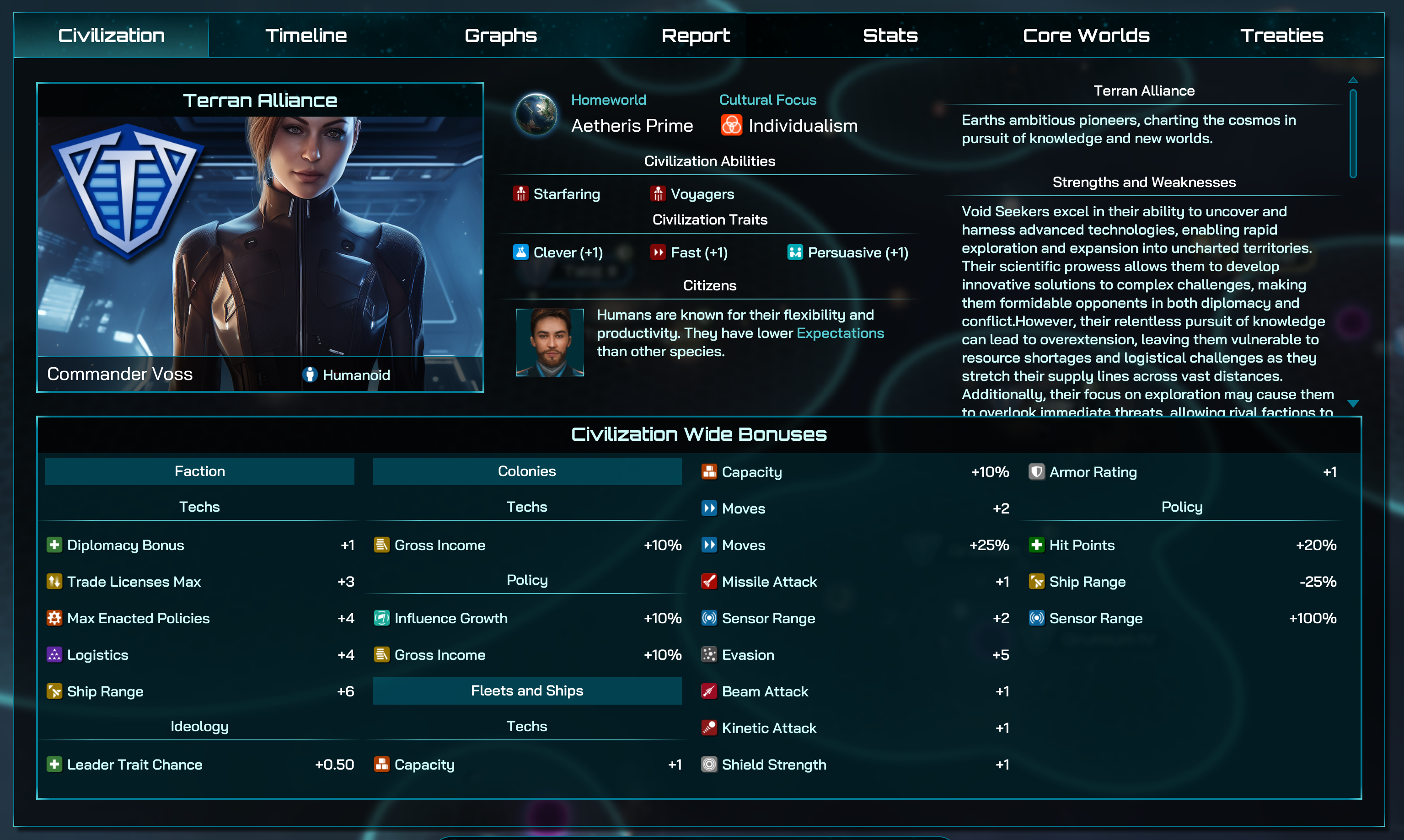Image resolution: width=1404 pixels, height=840 pixels.
Task: Click the Human citizen portrait thumbnail
Action: click(550, 342)
